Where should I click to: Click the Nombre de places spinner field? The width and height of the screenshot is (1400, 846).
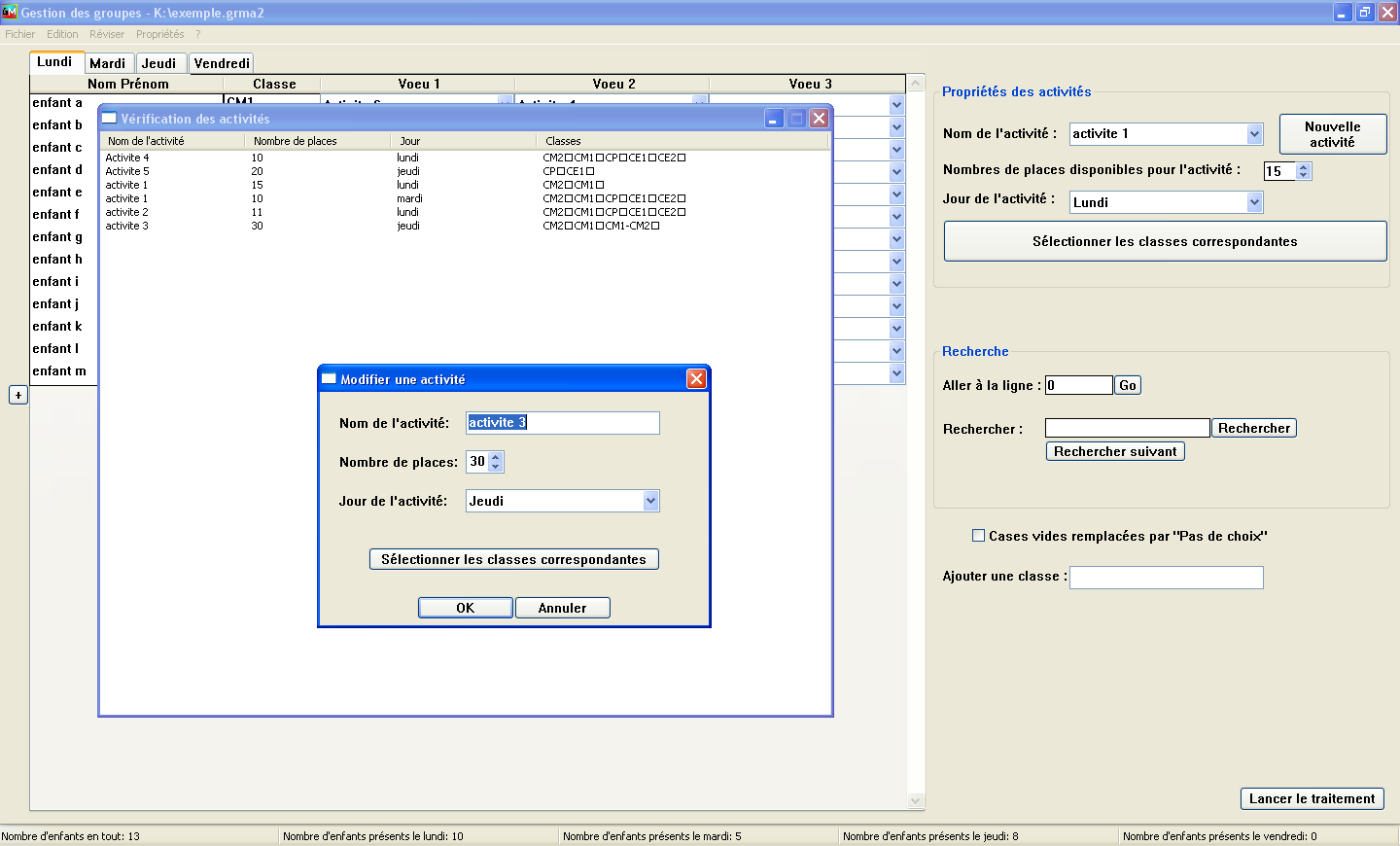pyautogui.click(x=477, y=462)
